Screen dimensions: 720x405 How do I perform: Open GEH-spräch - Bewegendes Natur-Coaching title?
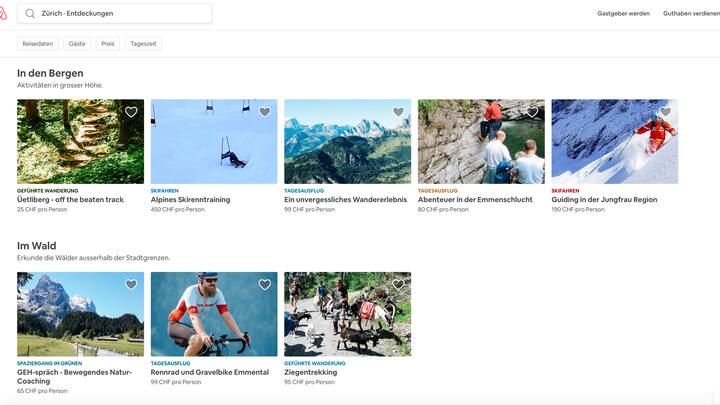pyautogui.click(x=74, y=377)
